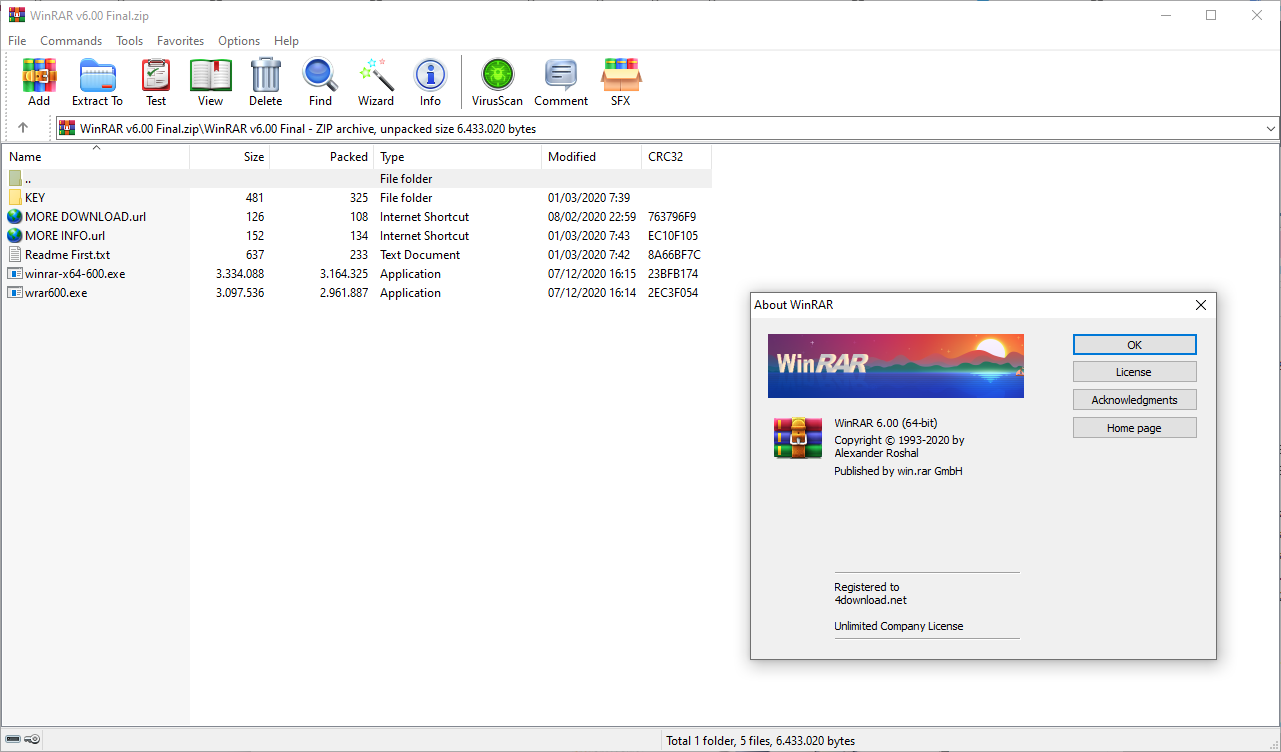Click the Add toolbar icon
The height and width of the screenshot is (752, 1281).
(x=39, y=75)
